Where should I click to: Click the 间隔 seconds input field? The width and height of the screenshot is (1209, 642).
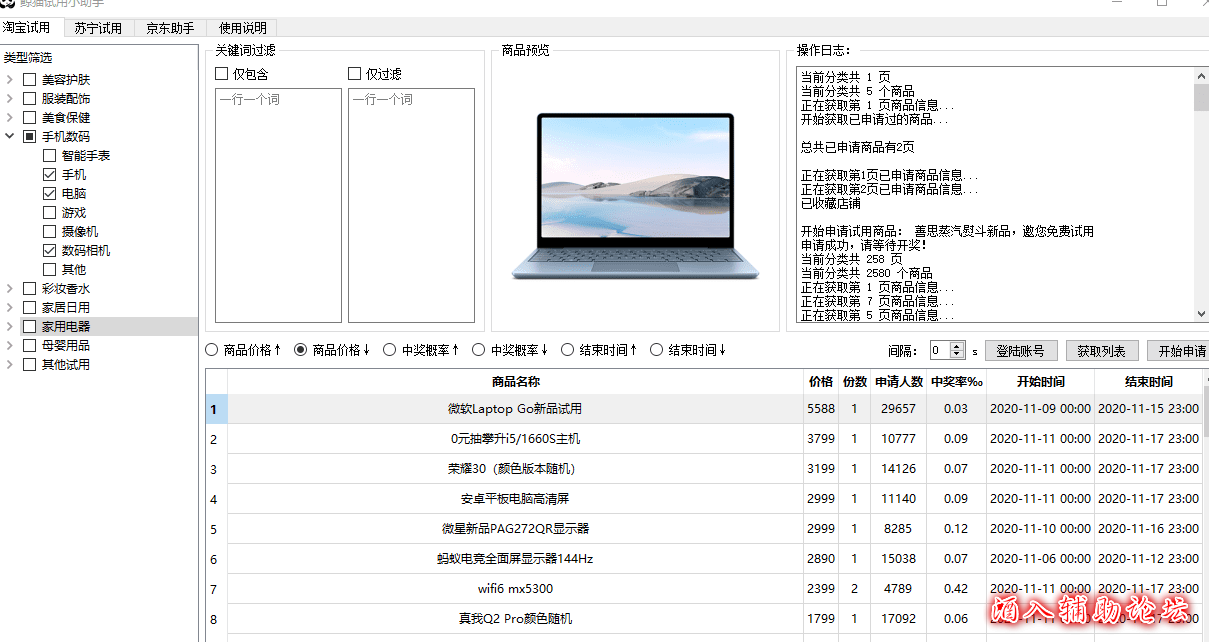click(938, 351)
